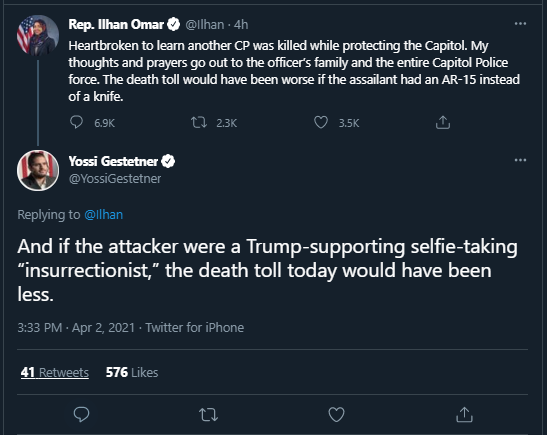Image resolution: width=547 pixels, height=435 pixels.
Task: Click the Rep. Ilhan Omar display name
Action: [x=116, y=24]
